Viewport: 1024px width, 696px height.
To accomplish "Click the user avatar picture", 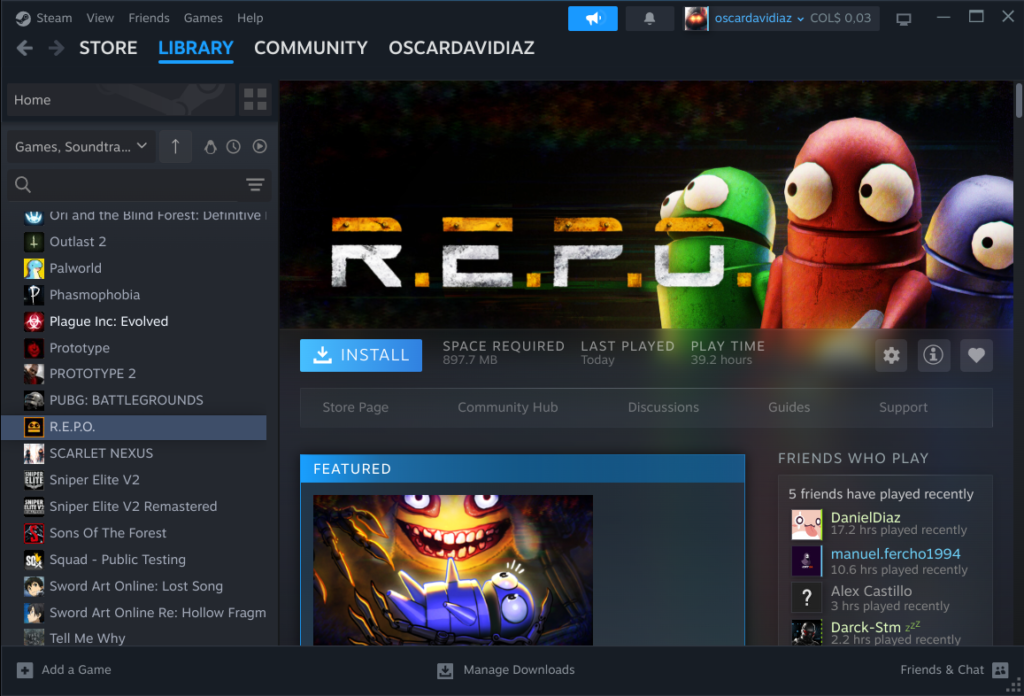I will click(x=696, y=18).
